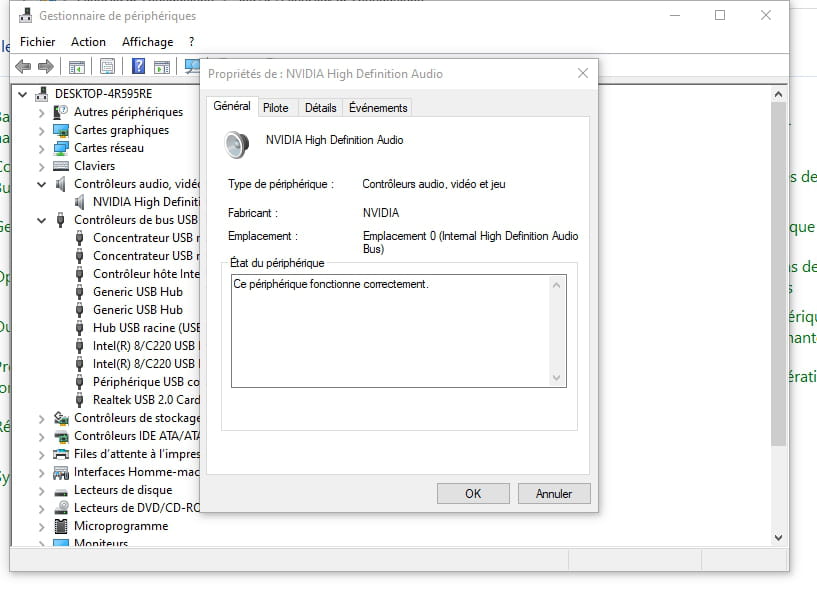Click the Interfaces Homme-machine category icon

[x=61, y=472]
